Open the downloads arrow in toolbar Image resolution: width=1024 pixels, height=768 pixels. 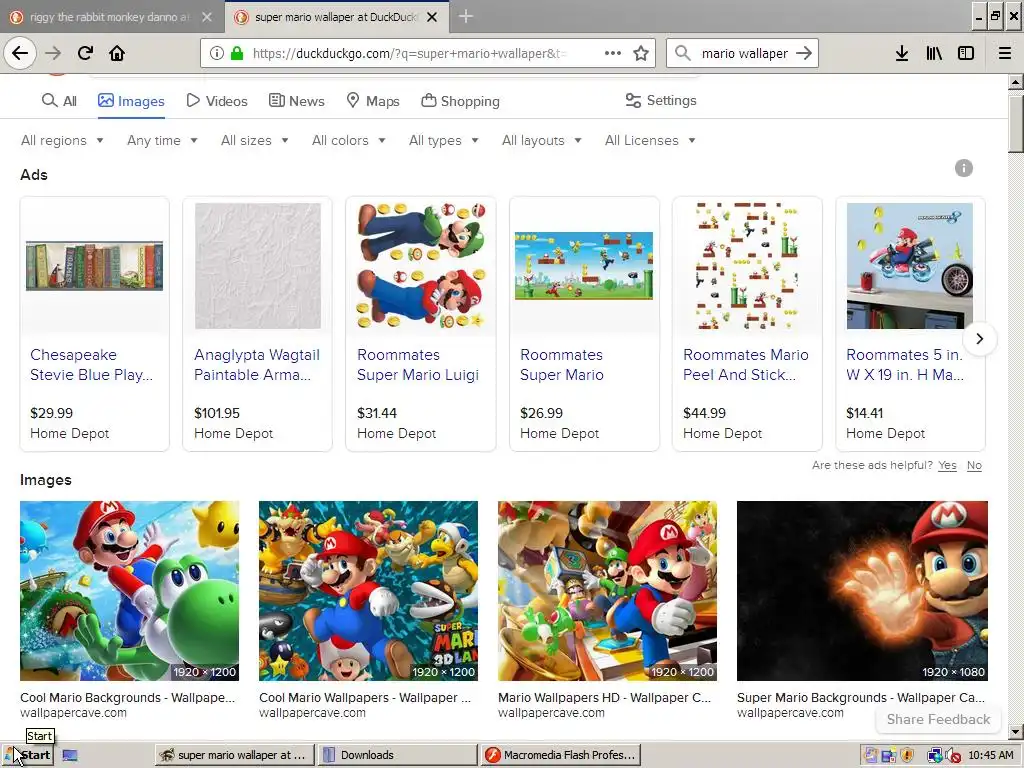[902, 53]
